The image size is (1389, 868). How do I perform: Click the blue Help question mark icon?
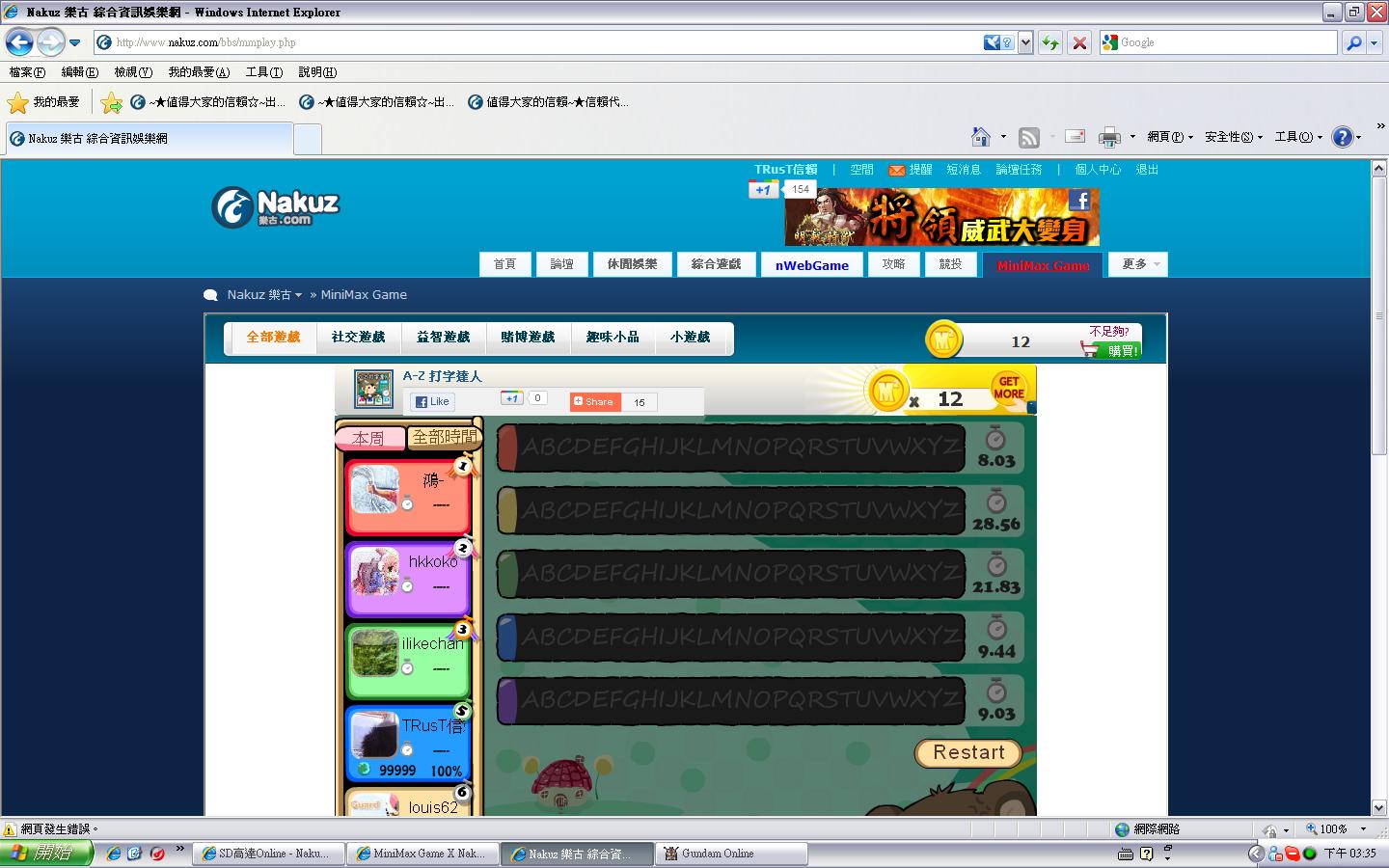pyautogui.click(x=1342, y=137)
